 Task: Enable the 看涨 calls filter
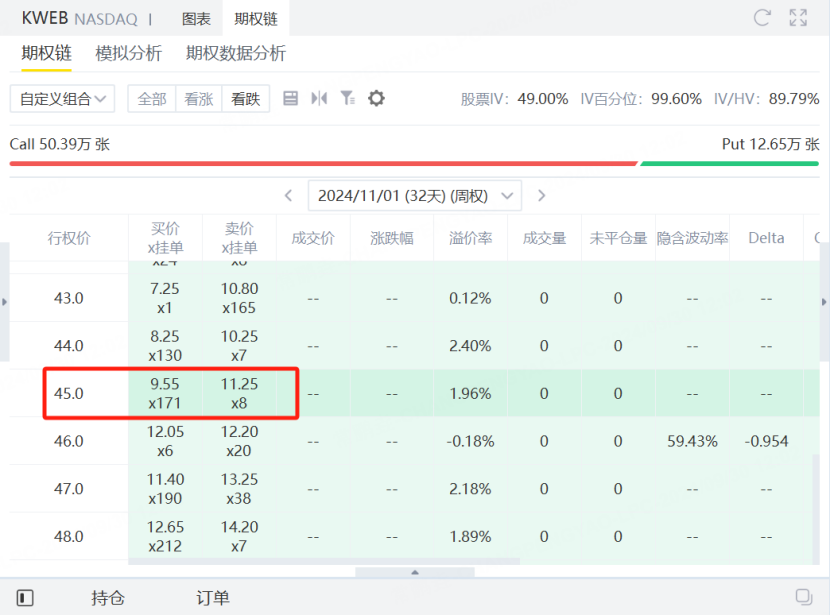(x=197, y=98)
